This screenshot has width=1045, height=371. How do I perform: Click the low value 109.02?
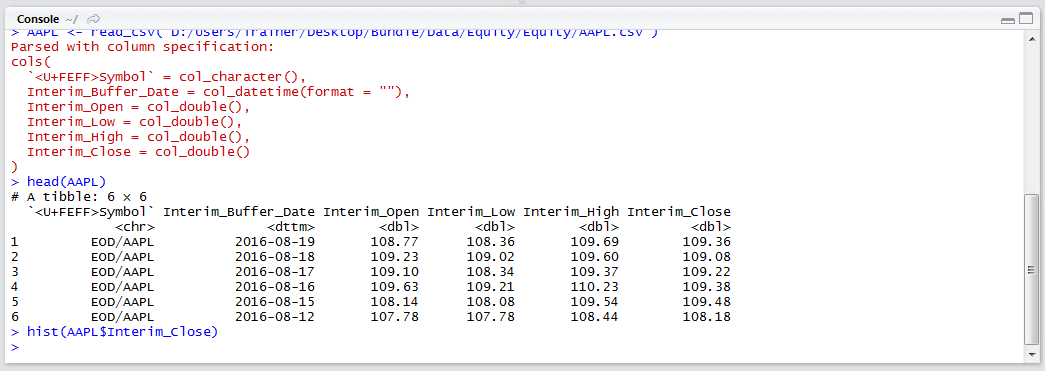[491, 256]
